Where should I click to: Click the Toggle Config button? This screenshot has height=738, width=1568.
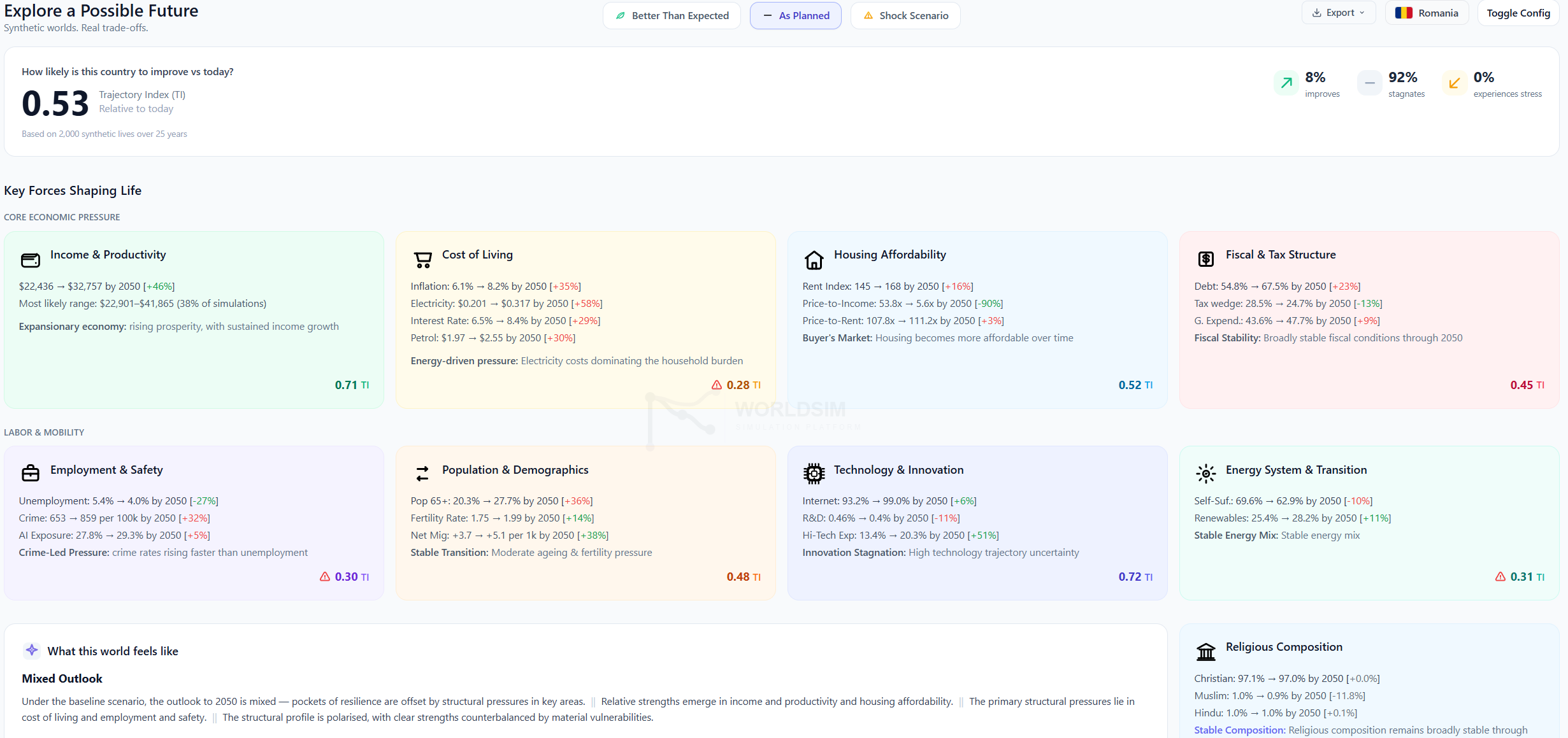pos(1518,13)
